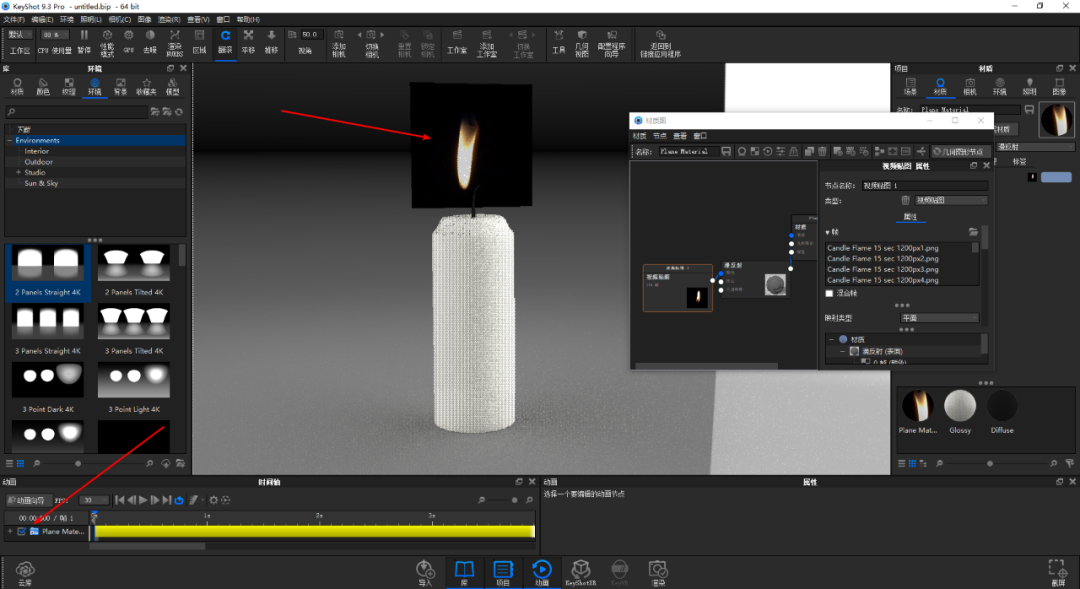Click the blue color swatch in material panel
The width and height of the screenshot is (1080, 589).
pyautogui.click(x=1056, y=178)
